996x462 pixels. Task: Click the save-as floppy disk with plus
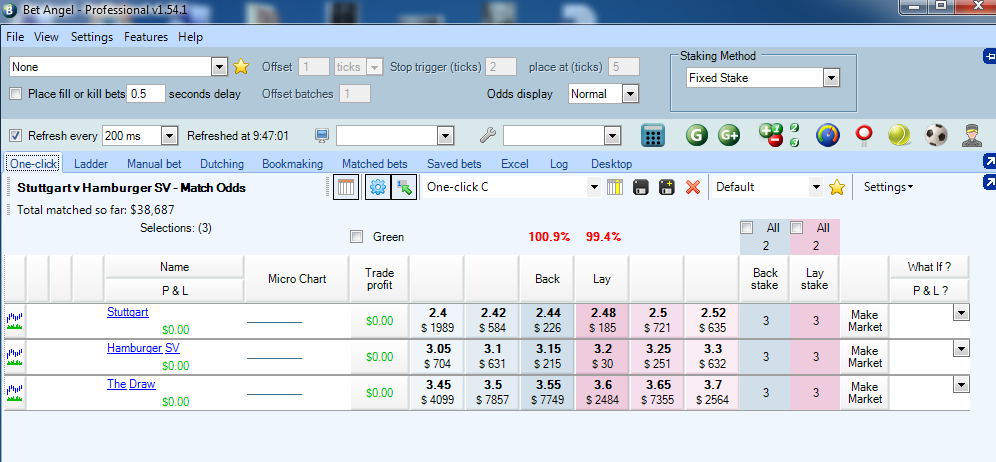666,187
